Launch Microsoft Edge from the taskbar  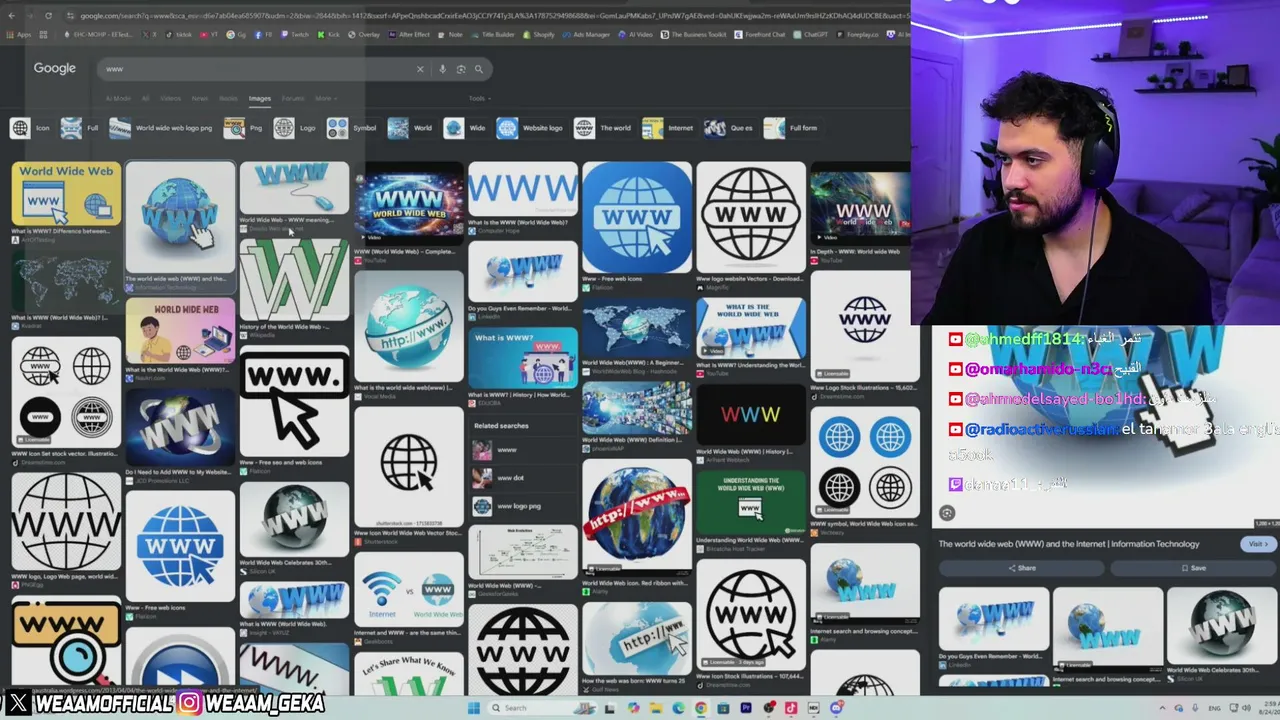[678, 708]
